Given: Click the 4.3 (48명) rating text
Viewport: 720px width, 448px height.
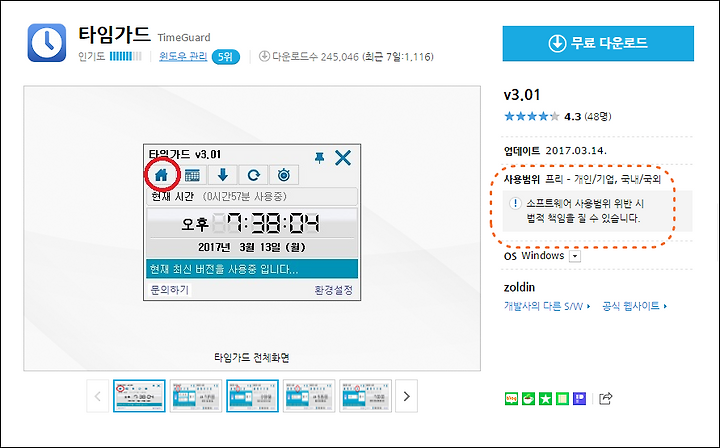Looking at the screenshot, I should pos(588,117).
